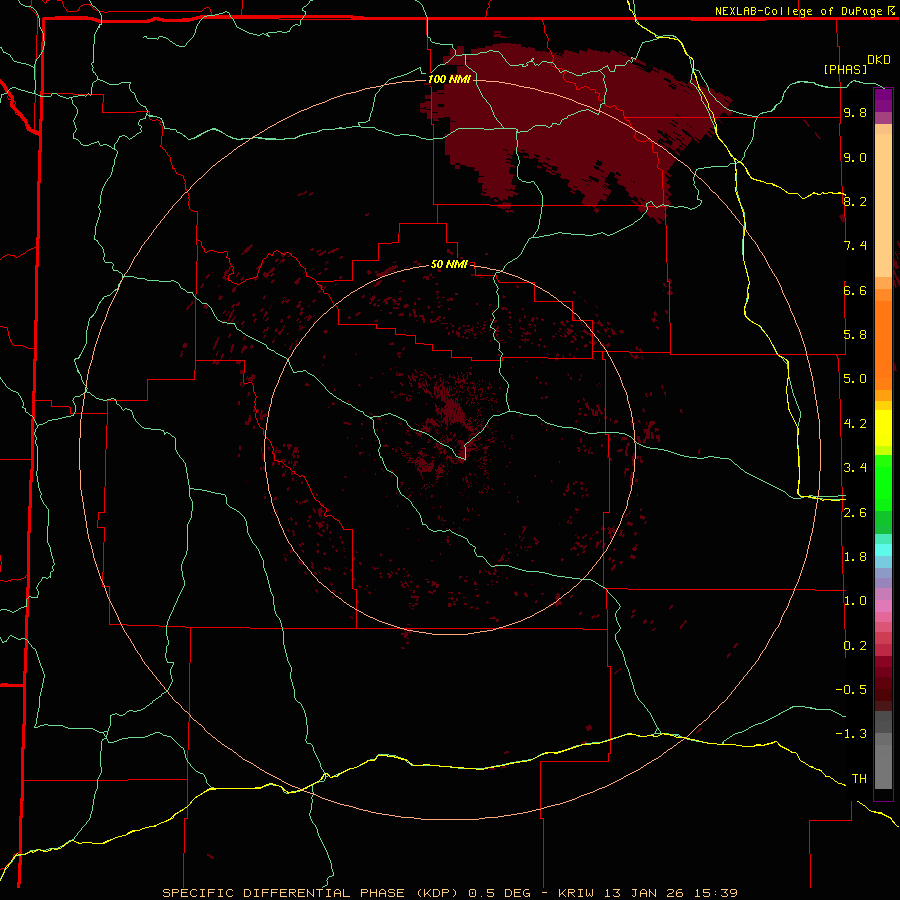Click the 3.4 value on the color scale
Screen dimensions: 900x900
855,468
